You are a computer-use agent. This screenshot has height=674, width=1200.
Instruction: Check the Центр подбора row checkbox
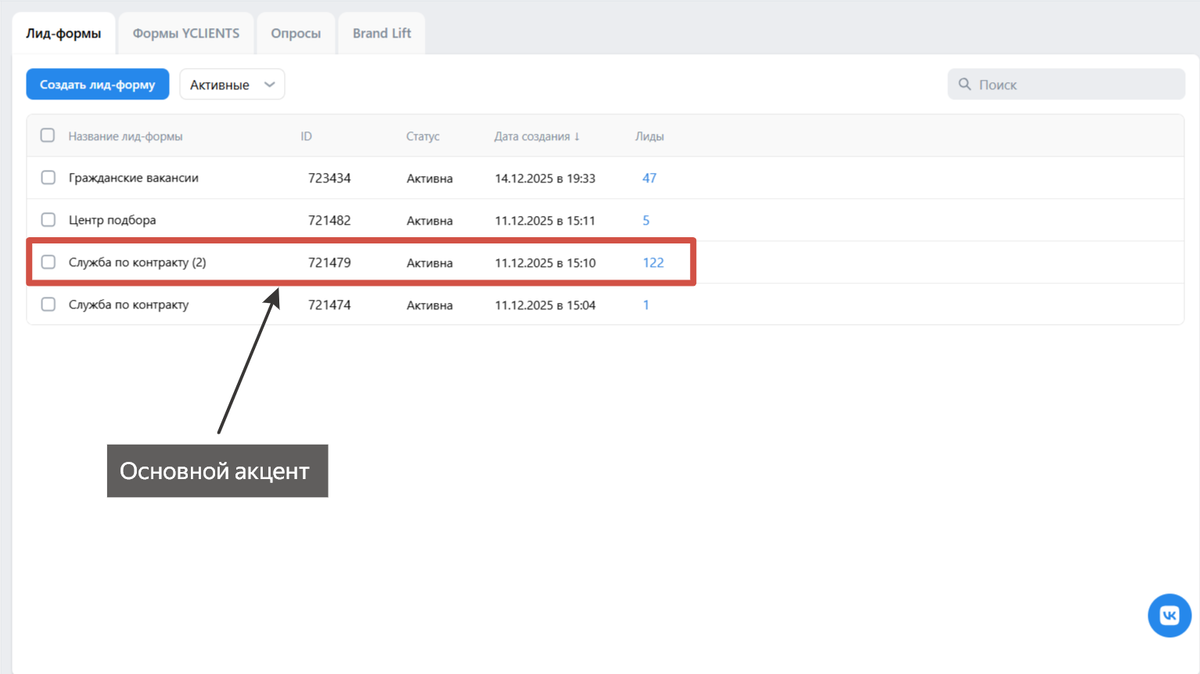click(x=48, y=220)
